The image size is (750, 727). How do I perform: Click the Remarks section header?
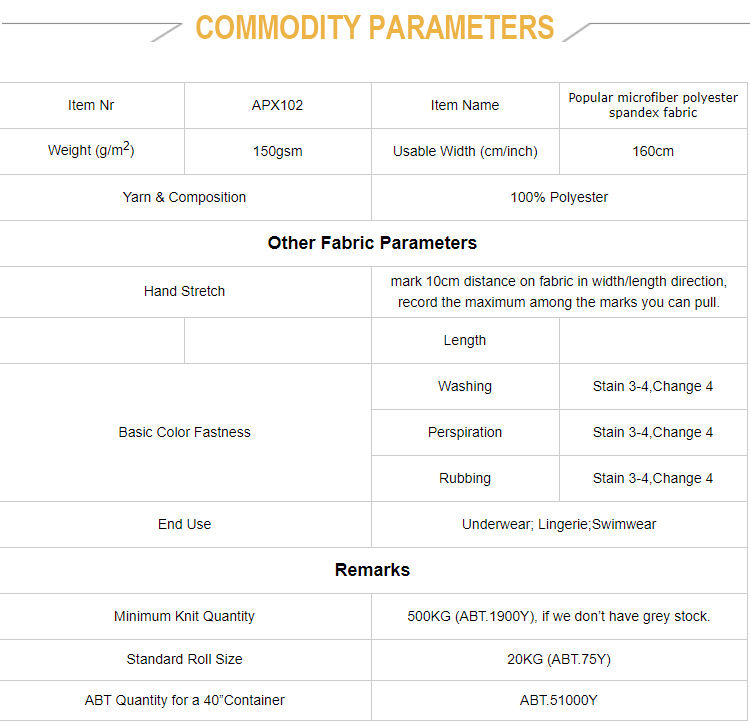click(372, 570)
